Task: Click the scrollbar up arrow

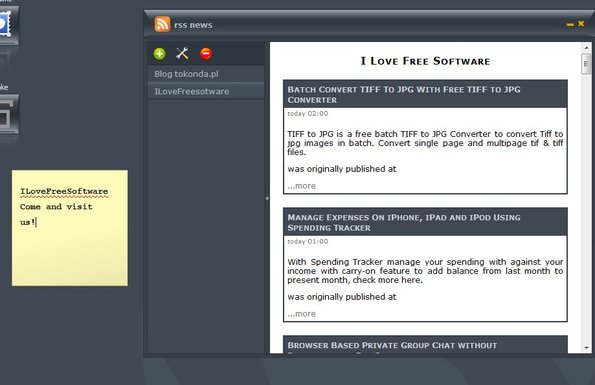Action: coord(586,48)
